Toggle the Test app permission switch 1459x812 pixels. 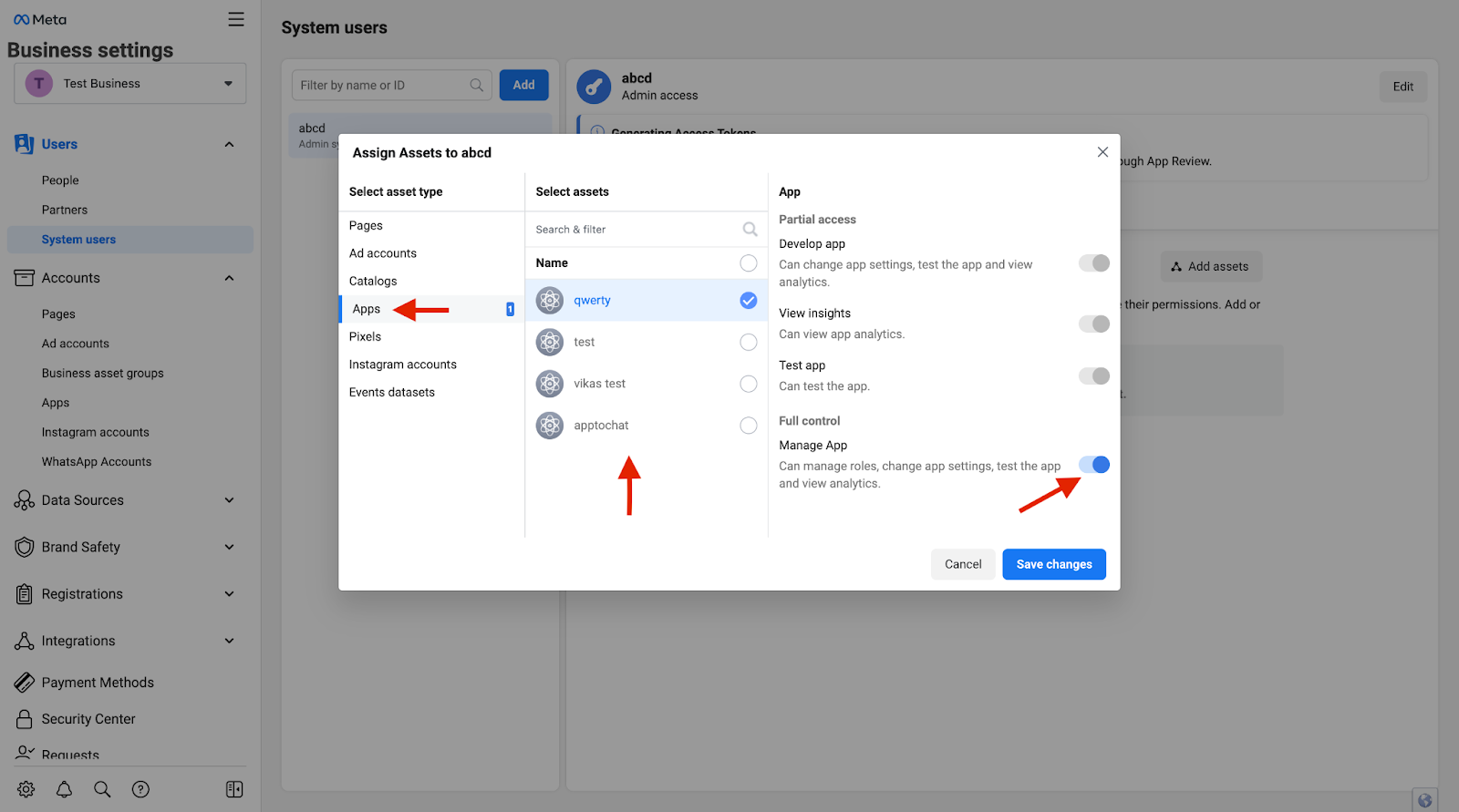[1094, 375]
